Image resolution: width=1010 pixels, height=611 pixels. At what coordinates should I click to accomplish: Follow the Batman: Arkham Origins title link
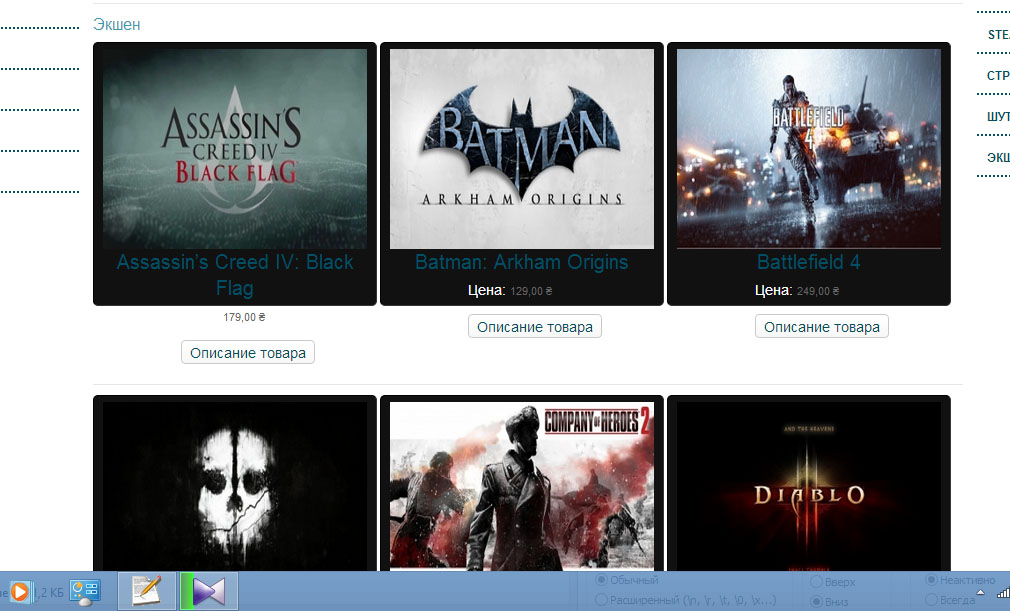[x=522, y=262]
